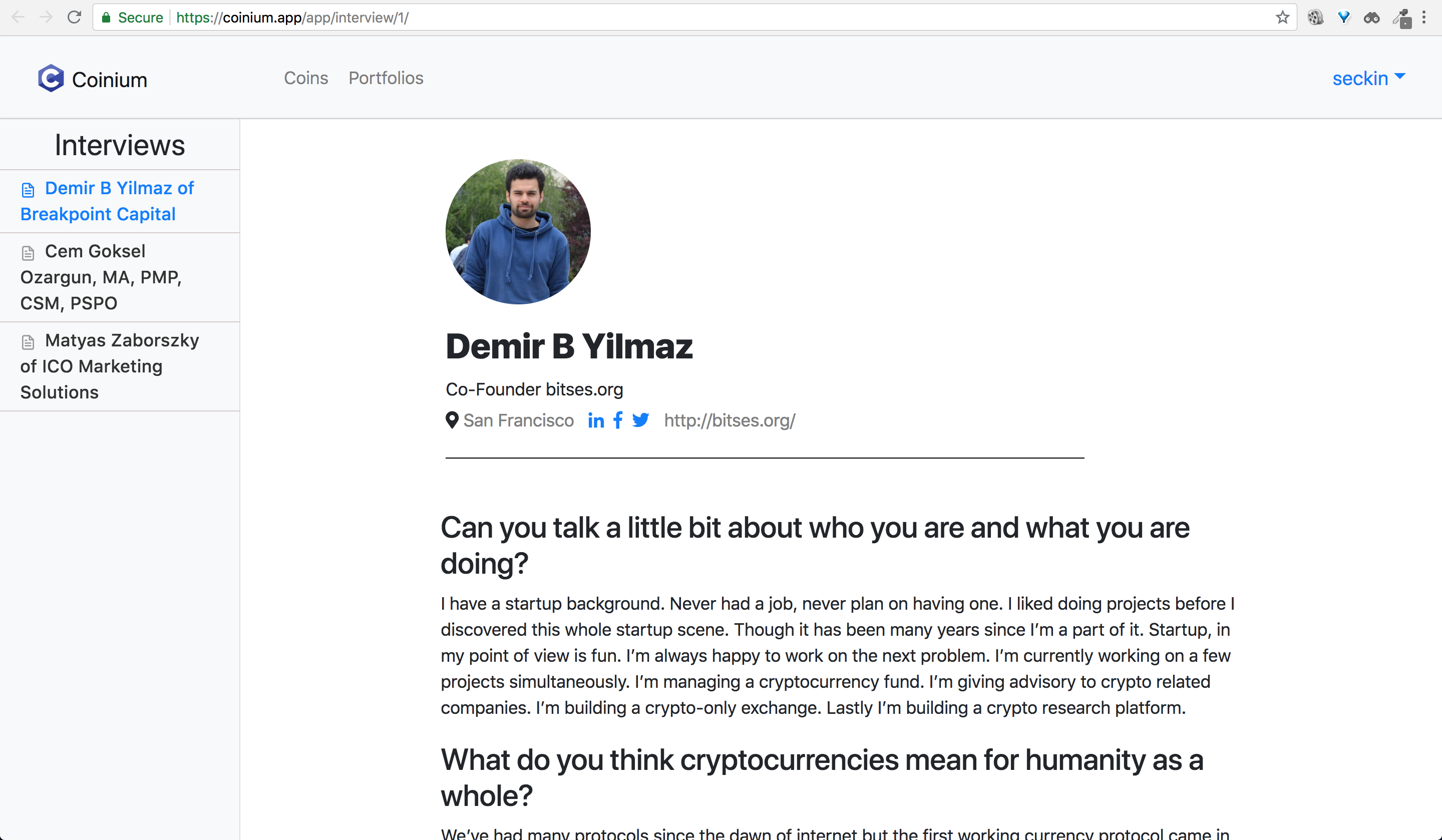This screenshot has width=1442, height=840.
Task: Click the document icon beside Cem Goksel
Action: coord(28,252)
